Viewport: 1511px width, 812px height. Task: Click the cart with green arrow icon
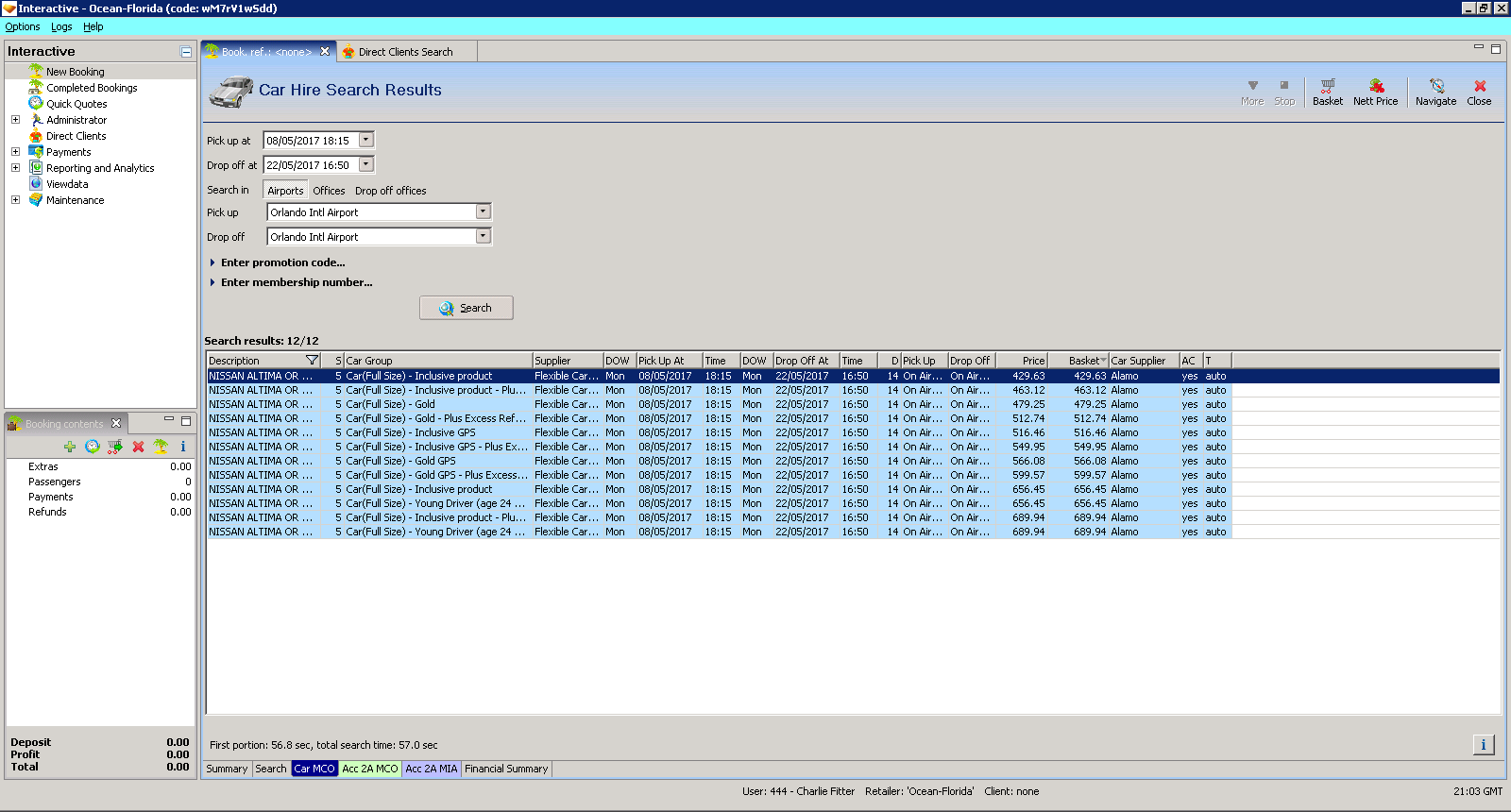click(115, 447)
